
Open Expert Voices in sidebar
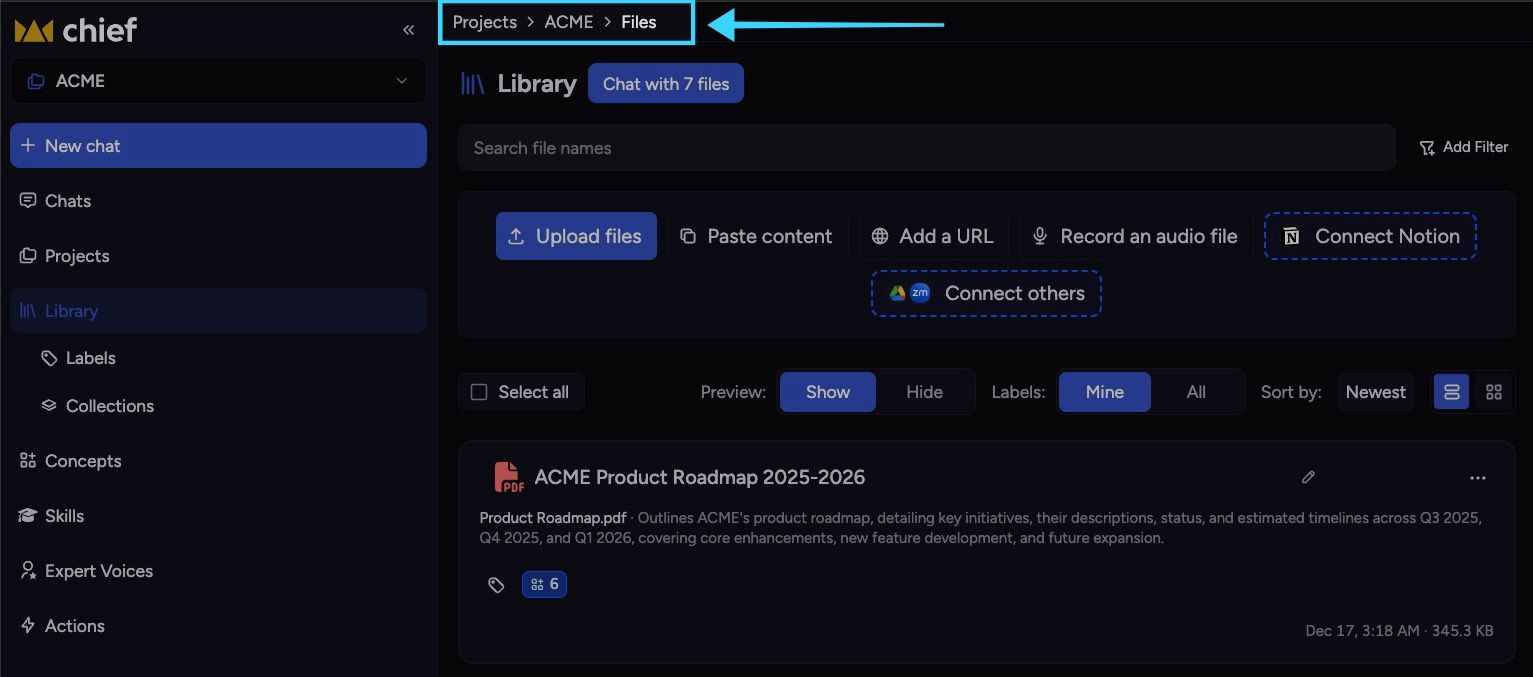tap(218, 571)
